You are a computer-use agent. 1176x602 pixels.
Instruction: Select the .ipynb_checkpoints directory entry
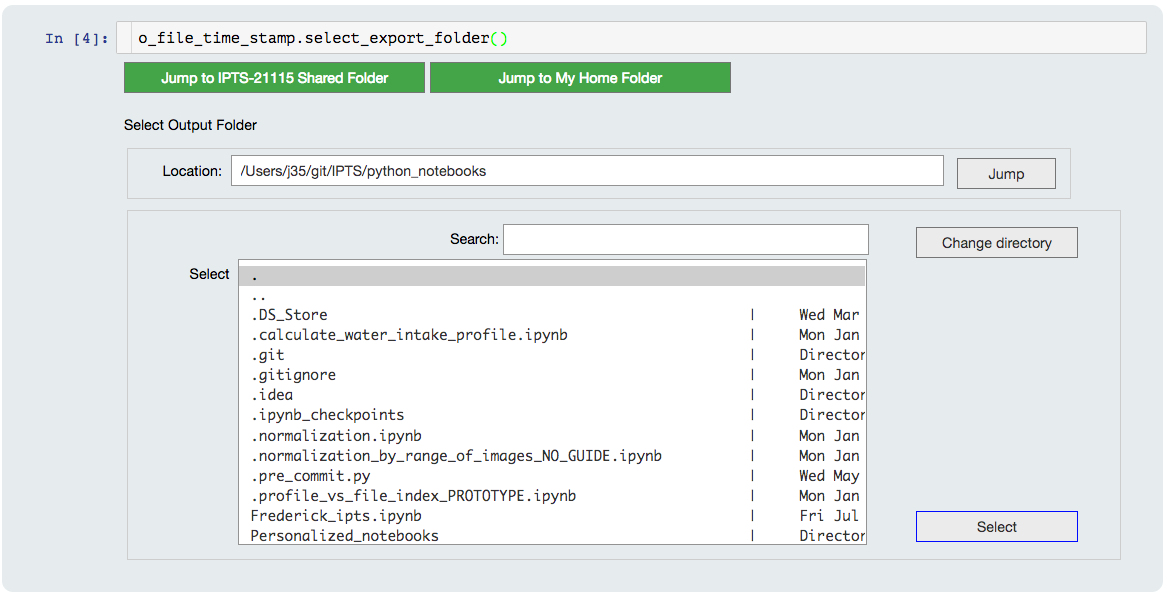click(327, 415)
